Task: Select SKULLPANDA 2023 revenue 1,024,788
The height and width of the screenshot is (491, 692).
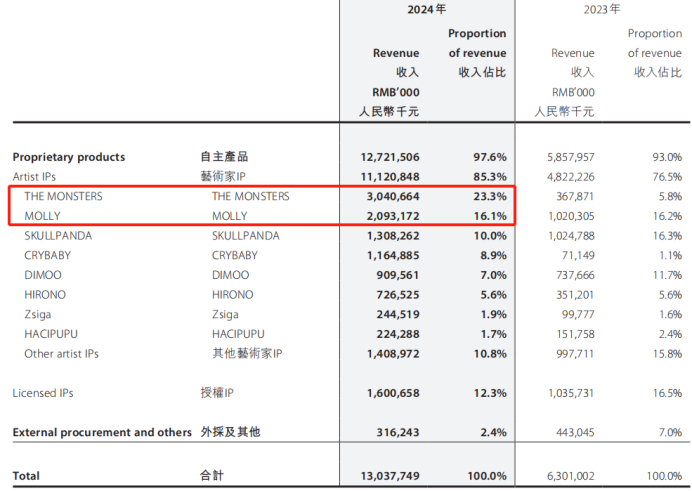Action: 571,236
